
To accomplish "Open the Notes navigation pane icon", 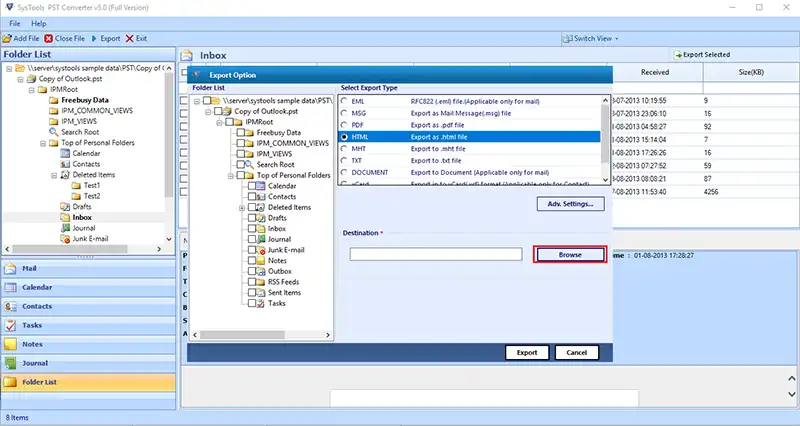I will pos(10,344).
